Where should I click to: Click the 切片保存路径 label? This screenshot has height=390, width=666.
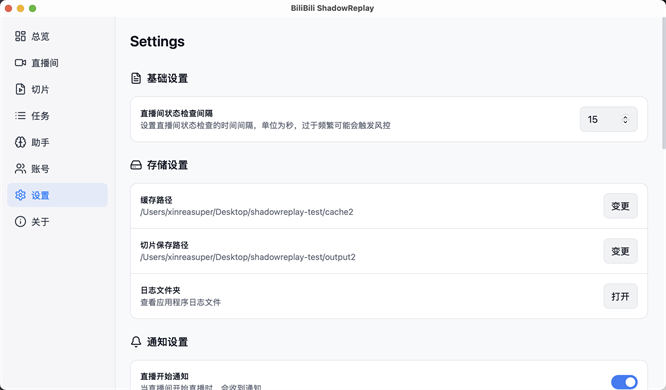(164, 245)
